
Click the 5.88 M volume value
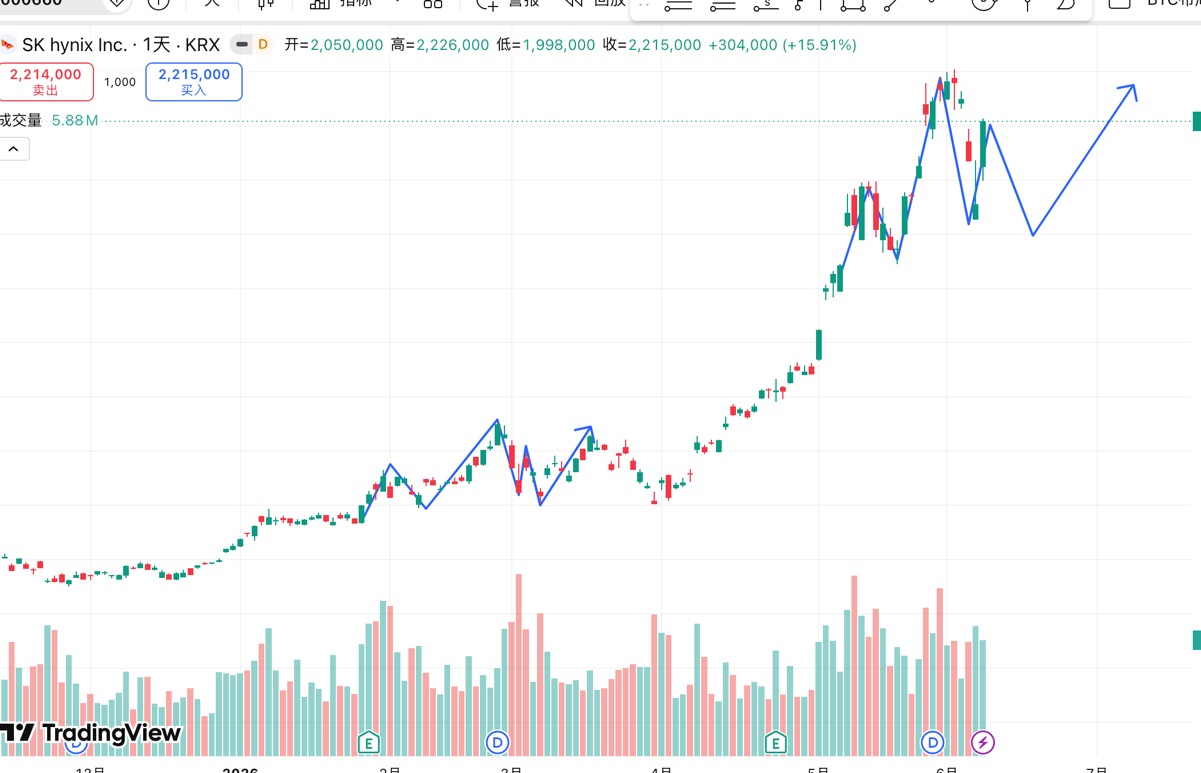pyautogui.click(x=75, y=120)
